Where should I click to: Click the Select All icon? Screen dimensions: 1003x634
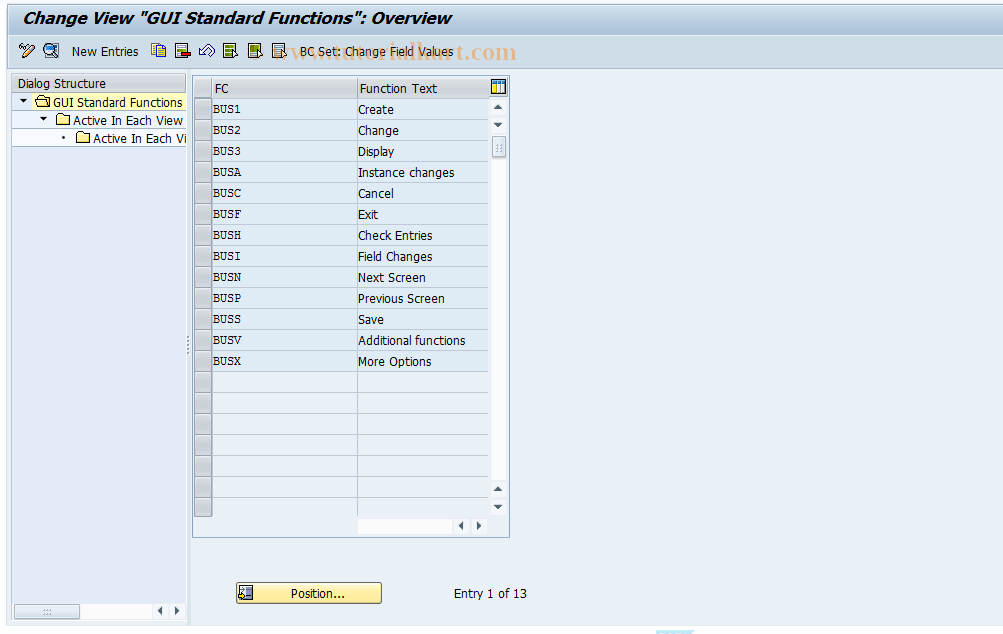[x=230, y=51]
